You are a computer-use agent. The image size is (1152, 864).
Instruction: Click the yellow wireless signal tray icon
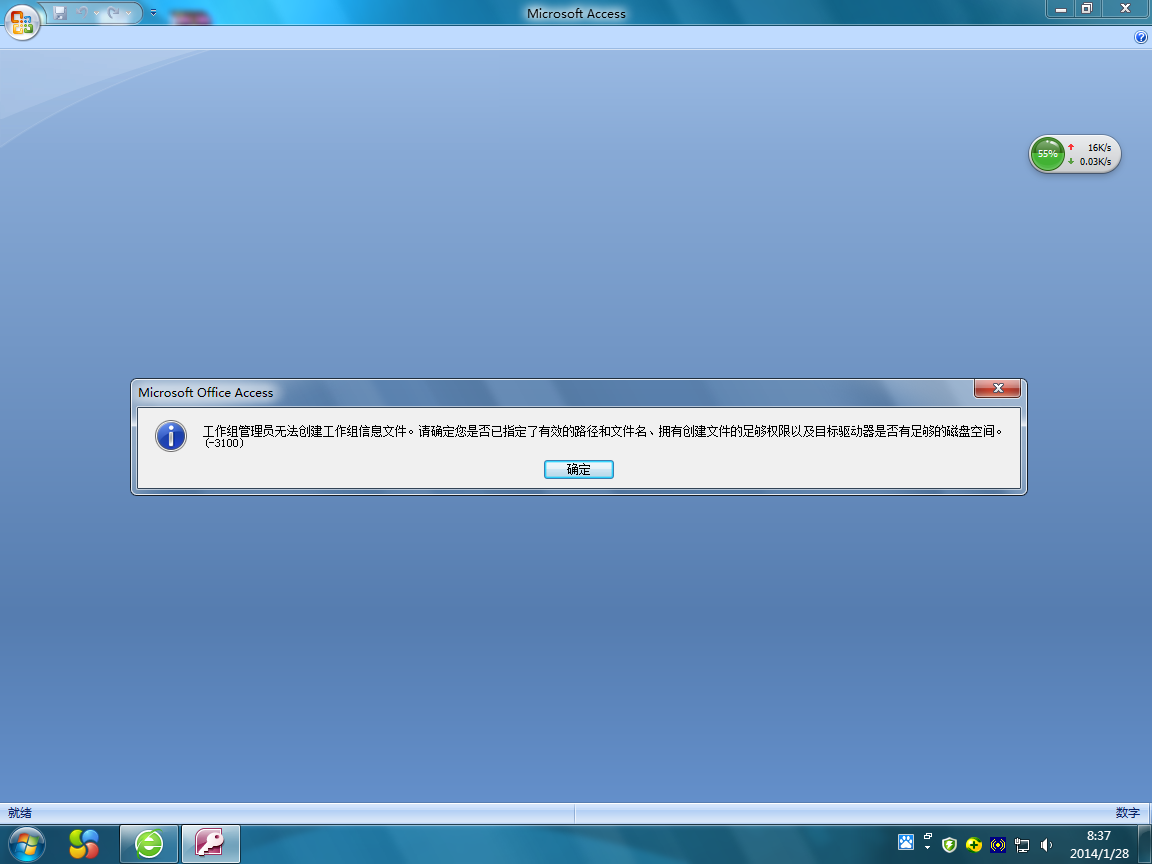click(998, 845)
